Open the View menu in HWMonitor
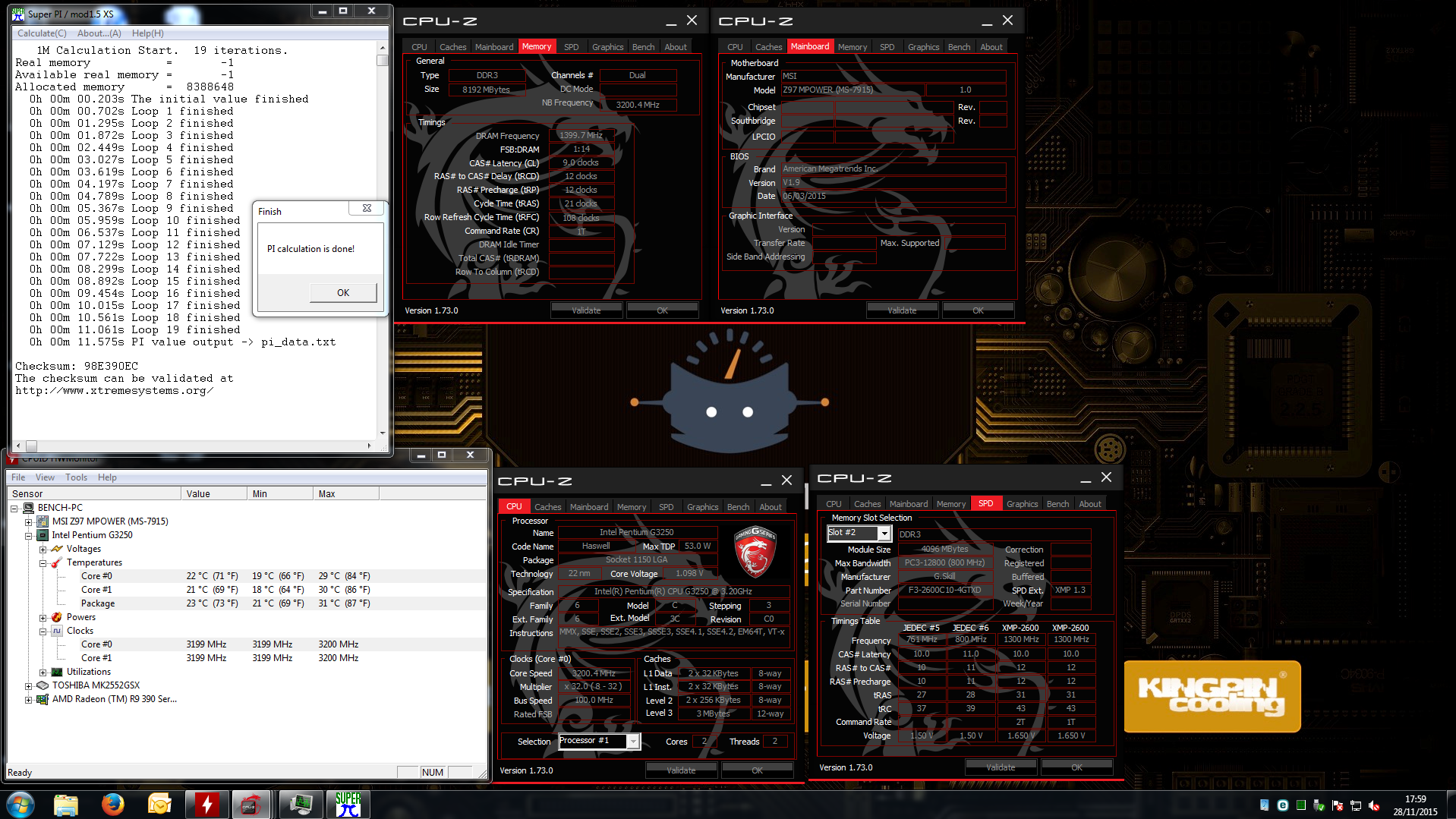Viewport: 1456px width, 819px height. (x=45, y=477)
